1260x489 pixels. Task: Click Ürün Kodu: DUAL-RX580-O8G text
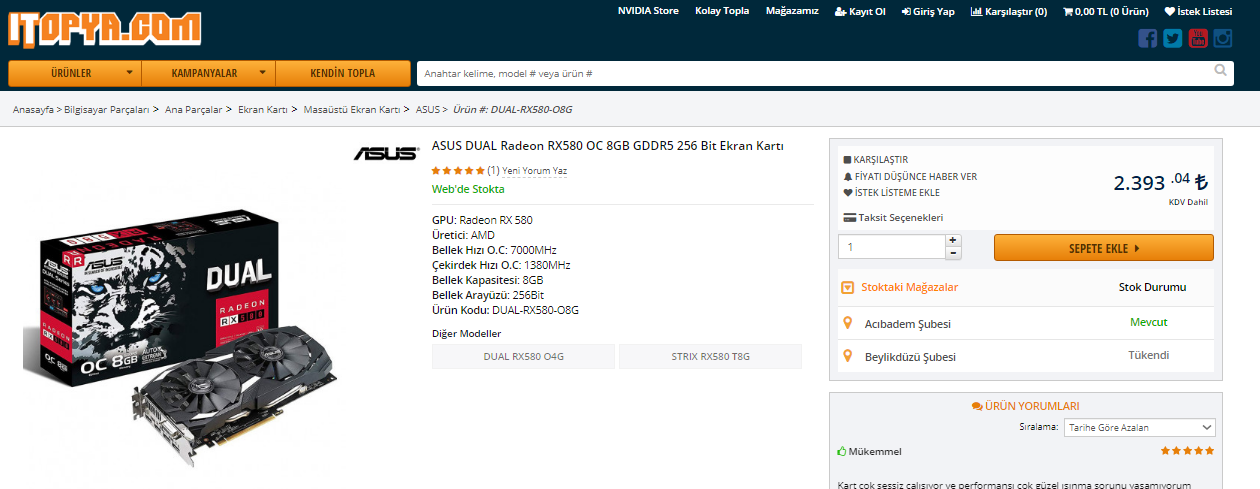point(505,310)
